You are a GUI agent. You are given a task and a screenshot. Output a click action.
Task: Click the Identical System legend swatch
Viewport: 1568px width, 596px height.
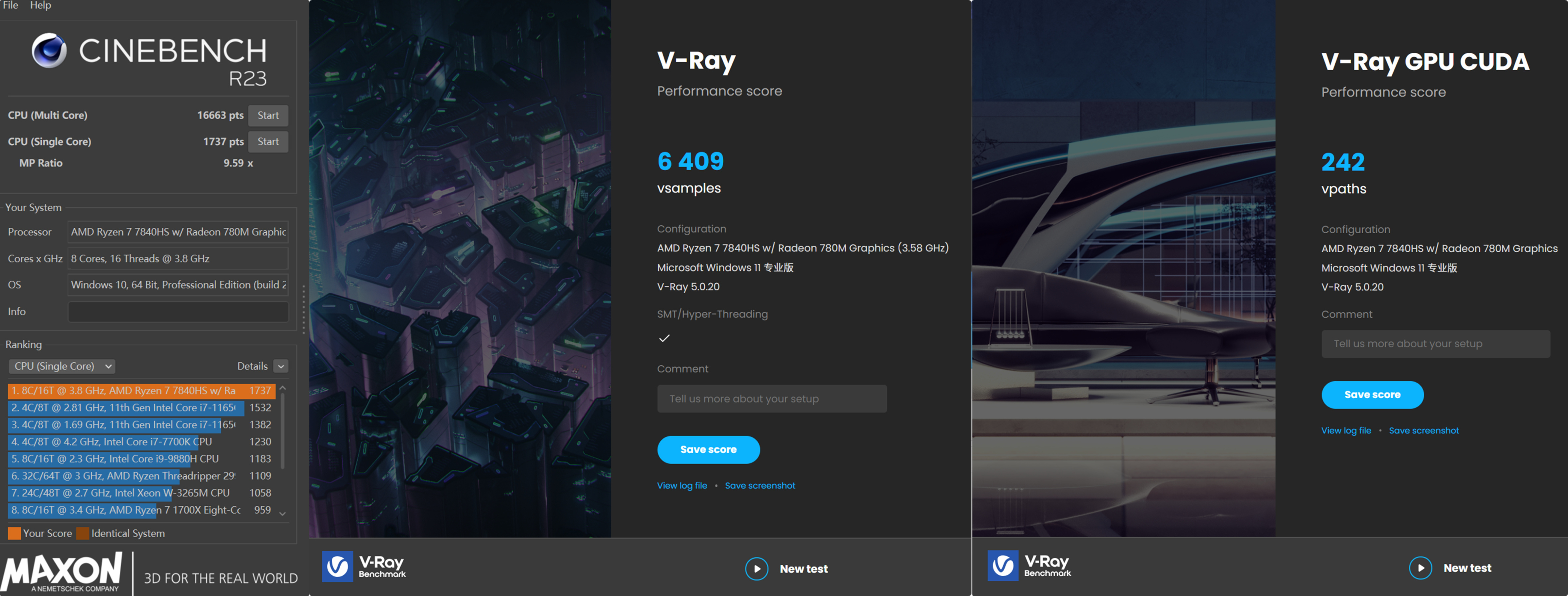82,533
